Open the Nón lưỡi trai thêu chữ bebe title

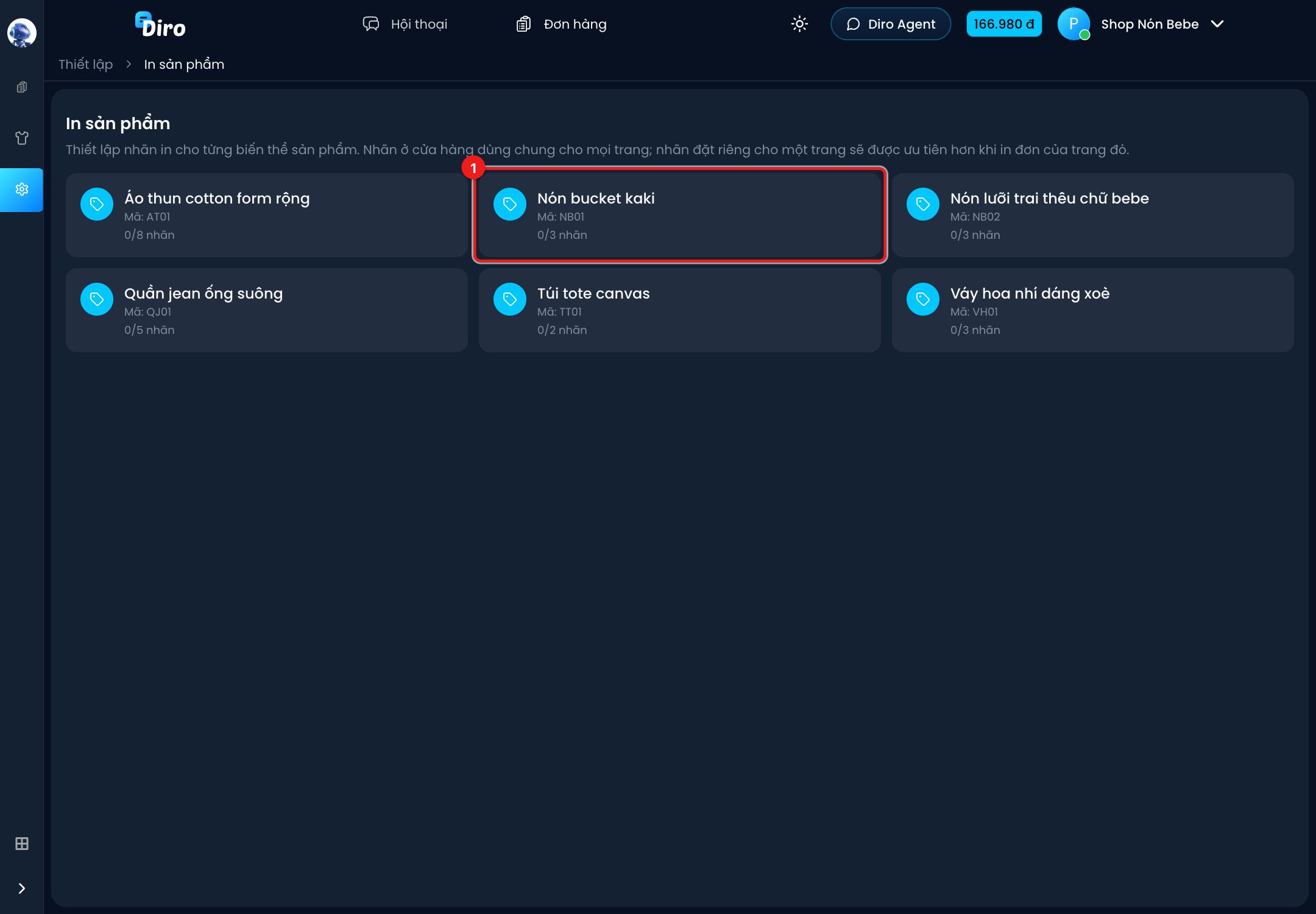1049,199
